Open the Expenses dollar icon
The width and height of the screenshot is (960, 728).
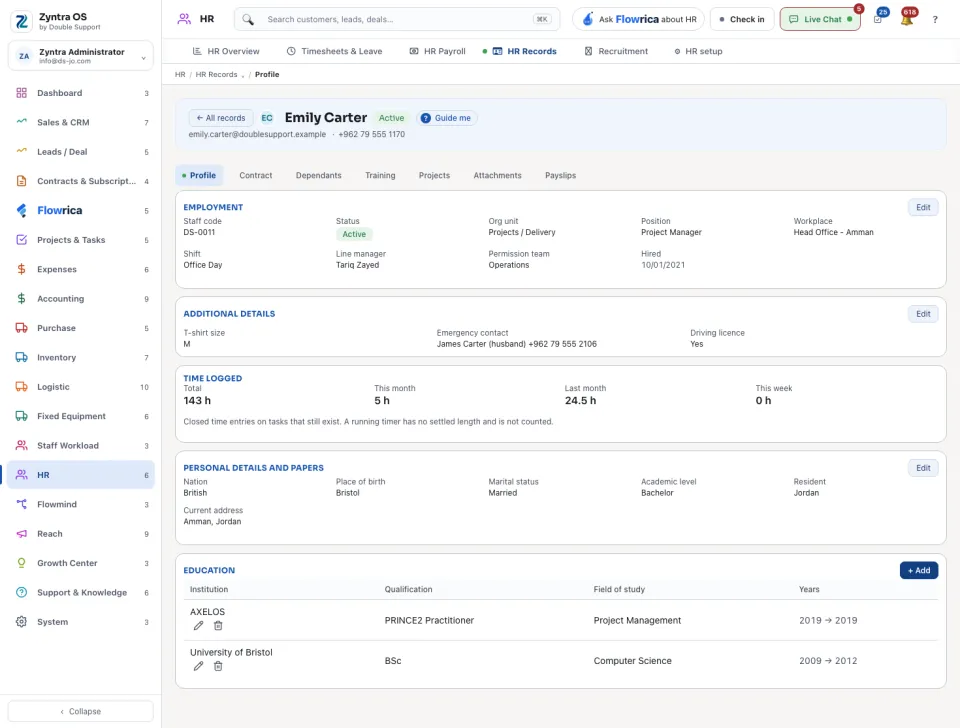(x=21, y=269)
